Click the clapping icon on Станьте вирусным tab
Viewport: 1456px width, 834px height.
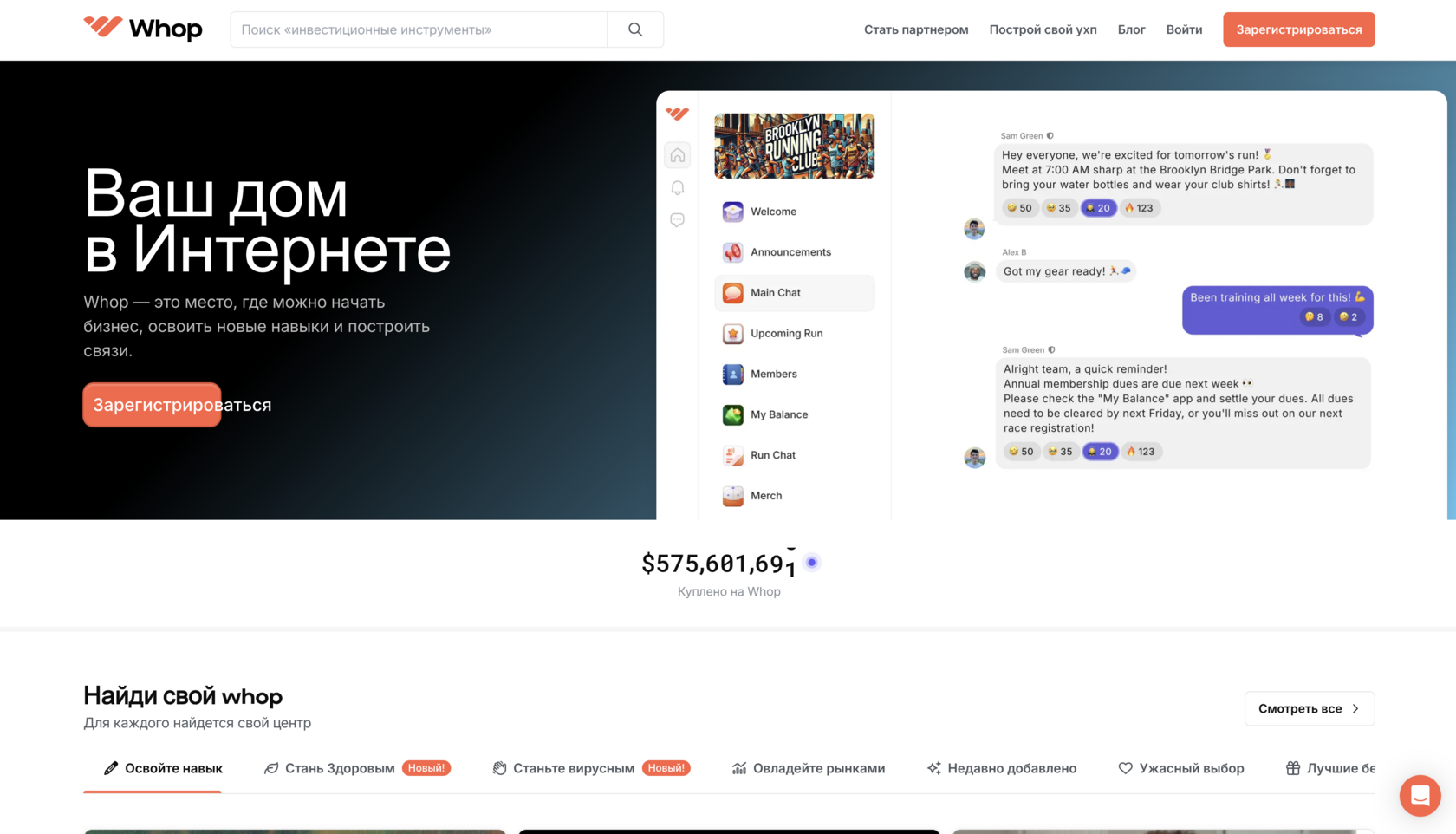499,768
